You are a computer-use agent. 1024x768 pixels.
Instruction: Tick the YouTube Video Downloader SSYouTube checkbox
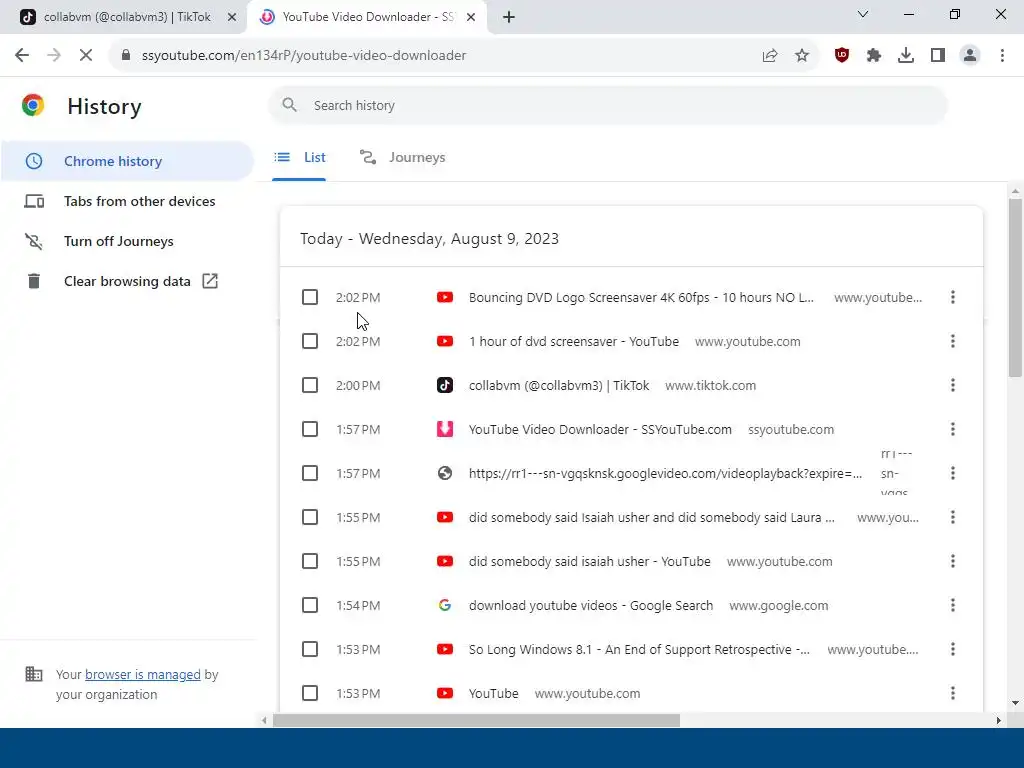(x=310, y=430)
